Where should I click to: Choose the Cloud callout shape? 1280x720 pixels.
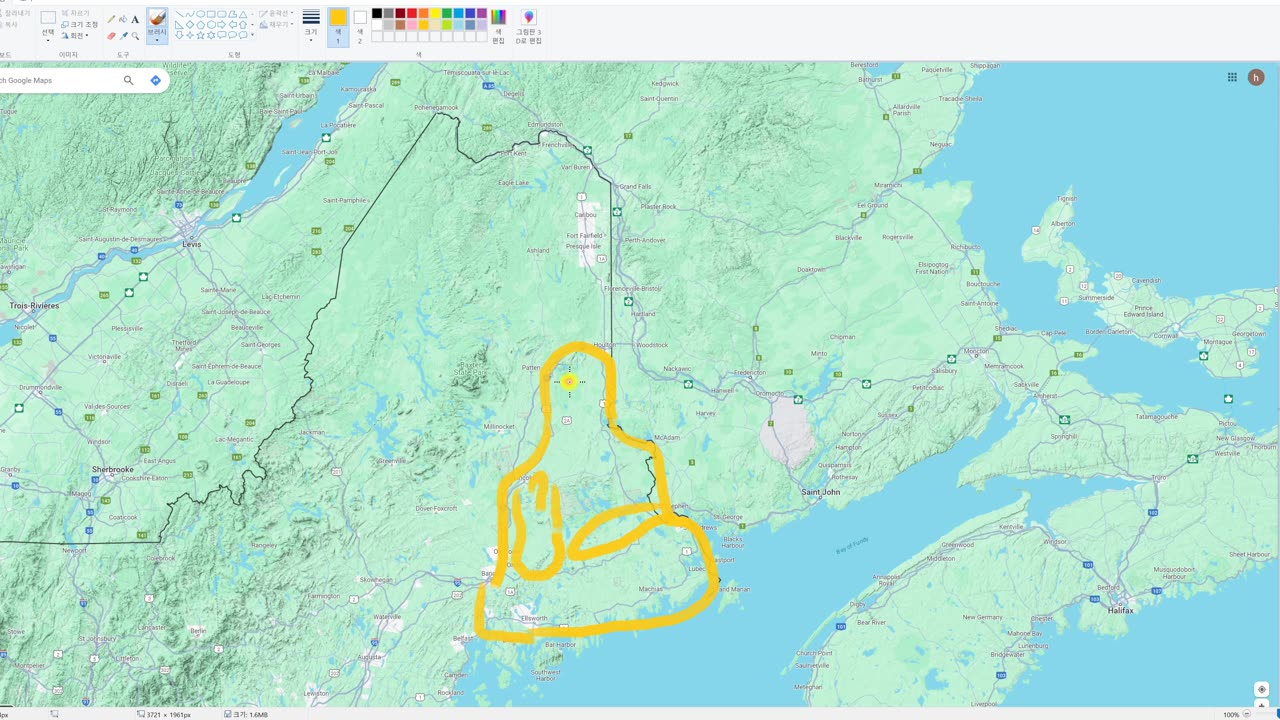coord(243,35)
